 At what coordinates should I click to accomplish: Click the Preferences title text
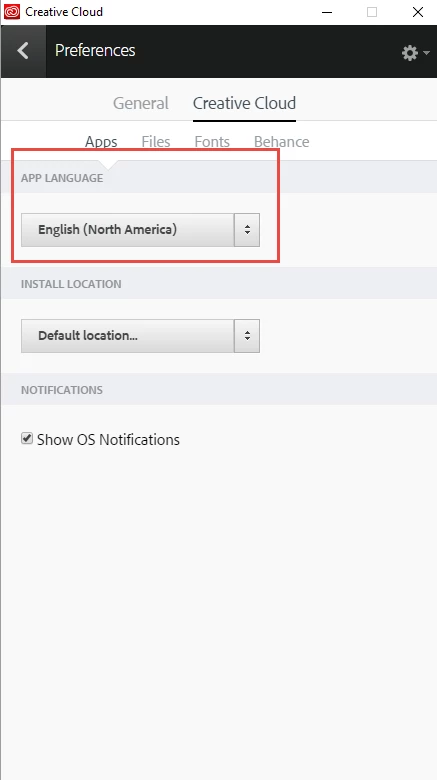click(x=95, y=50)
